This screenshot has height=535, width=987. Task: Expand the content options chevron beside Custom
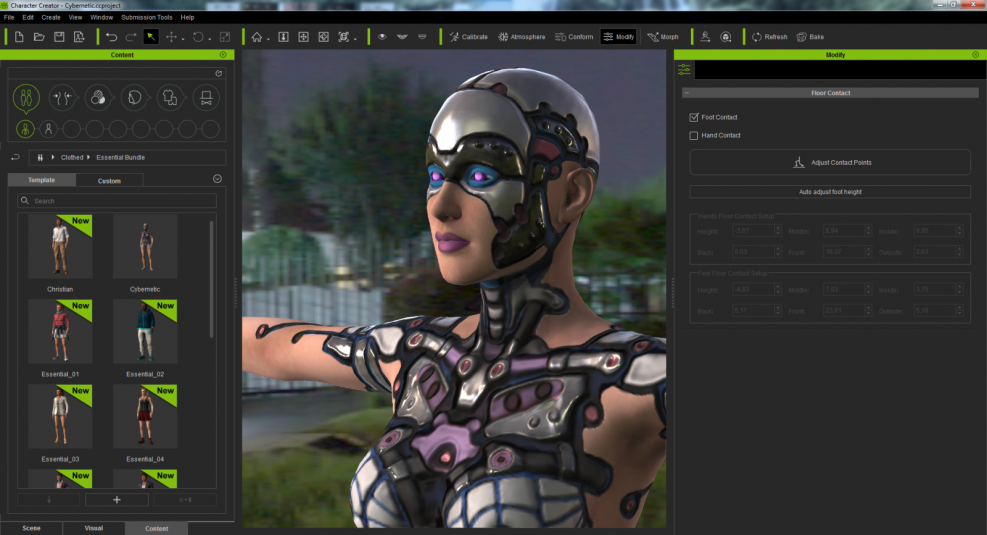point(218,179)
